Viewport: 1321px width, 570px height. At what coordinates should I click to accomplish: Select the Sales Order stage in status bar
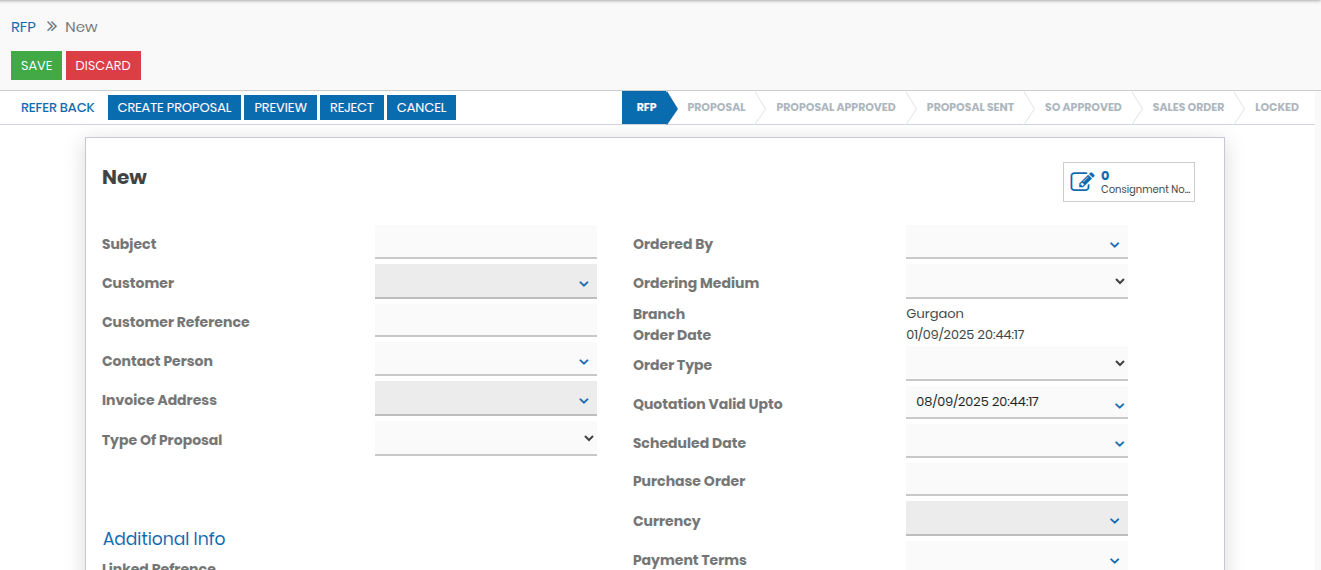[1188, 108]
